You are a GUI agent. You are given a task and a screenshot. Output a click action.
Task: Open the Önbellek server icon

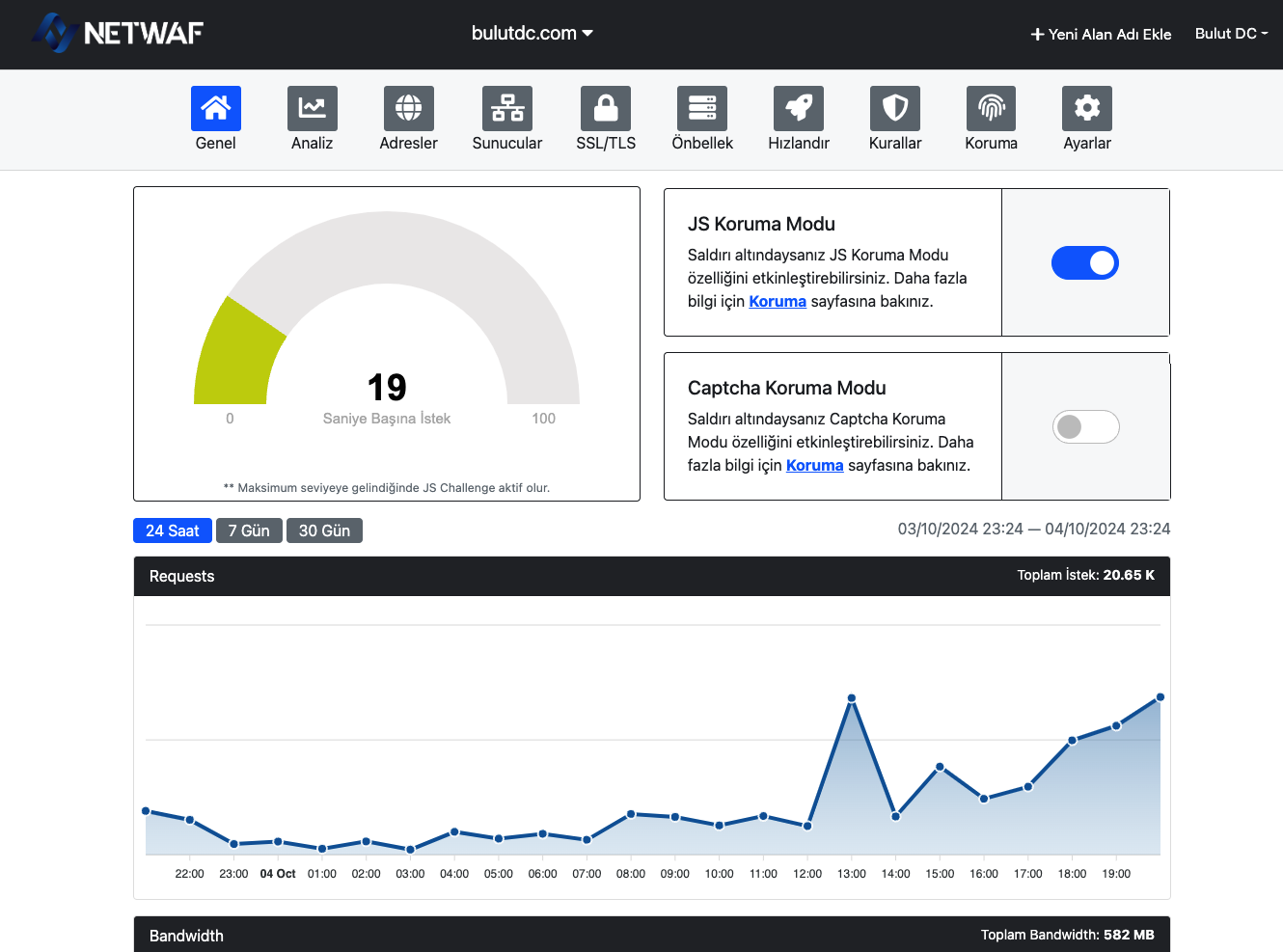point(702,108)
